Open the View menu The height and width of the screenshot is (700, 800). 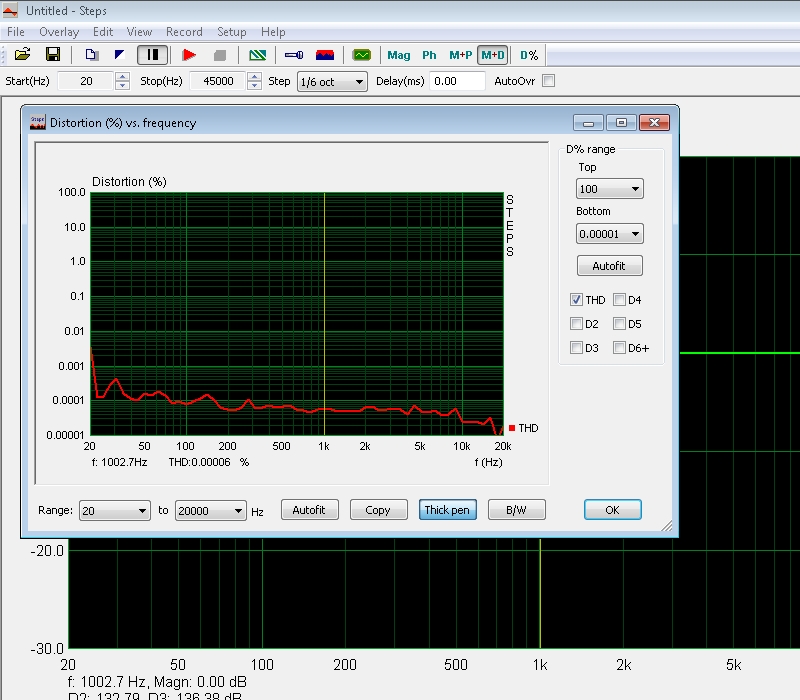pos(139,32)
